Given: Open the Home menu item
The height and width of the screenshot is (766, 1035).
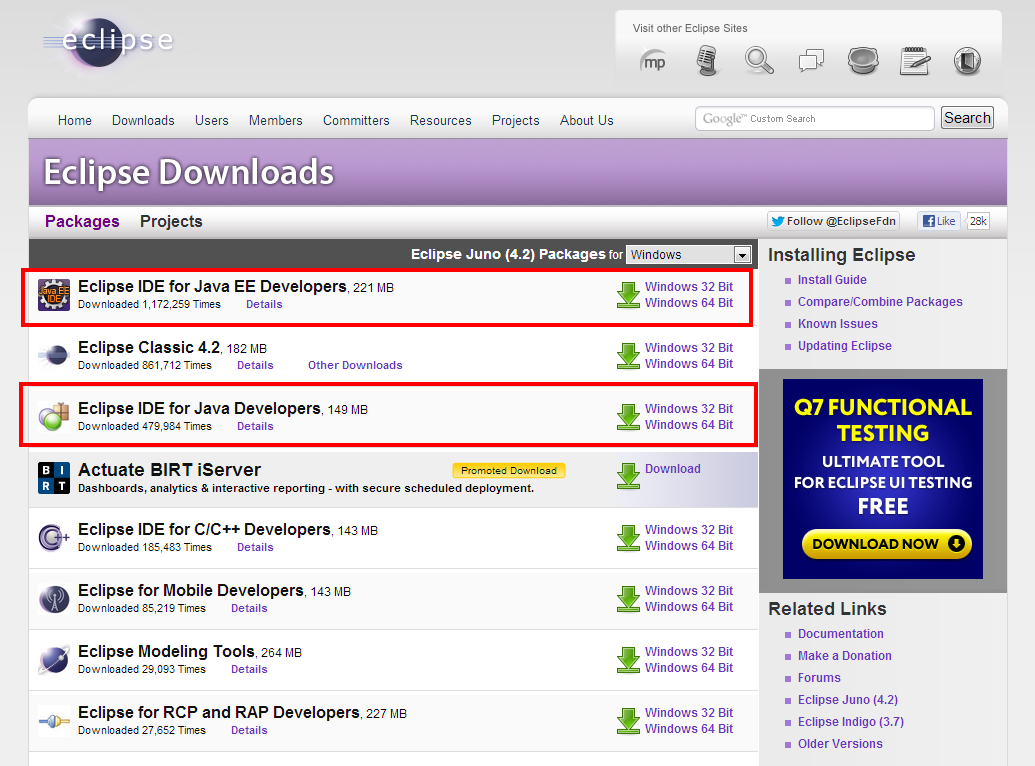Looking at the screenshot, I should click(75, 120).
